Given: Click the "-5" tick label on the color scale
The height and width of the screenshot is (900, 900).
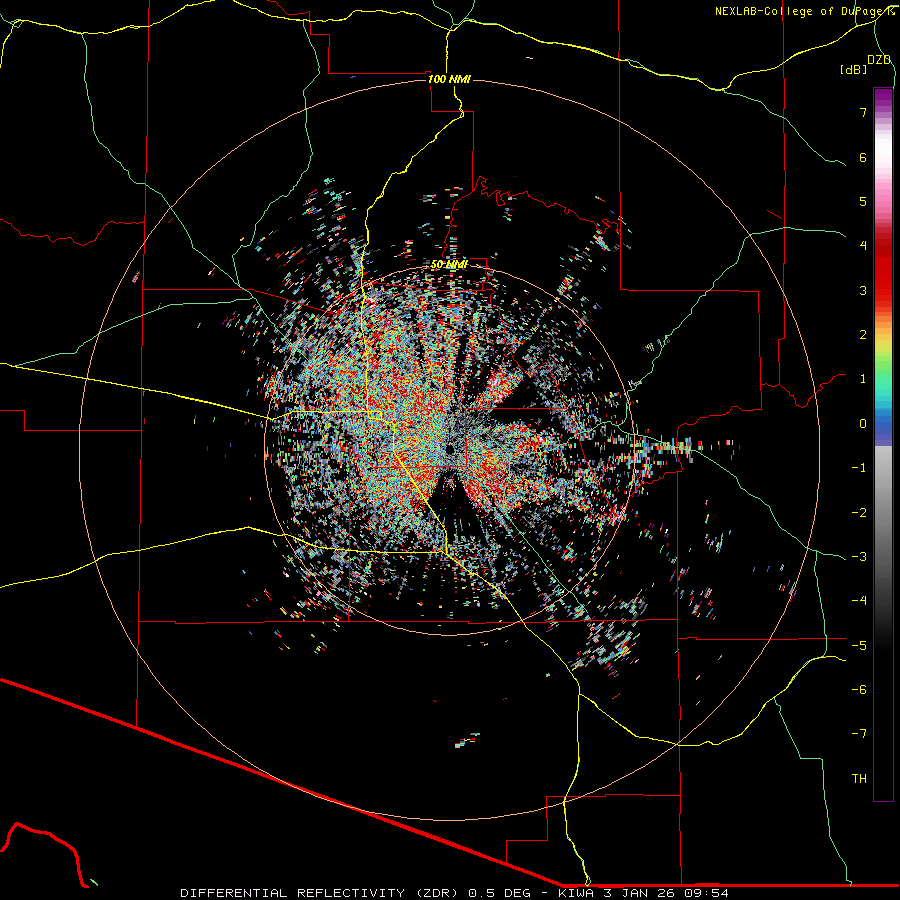Looking at the screenshot, I should coord(859,646).
